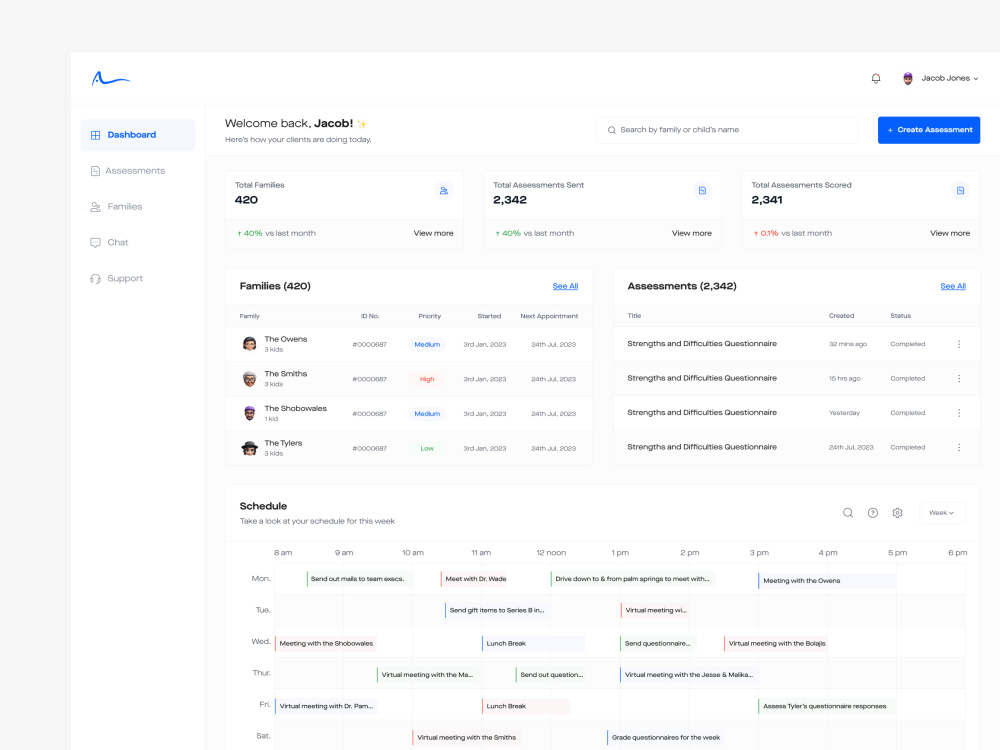Click See All for Families
1000x750 pixels.
565,286
